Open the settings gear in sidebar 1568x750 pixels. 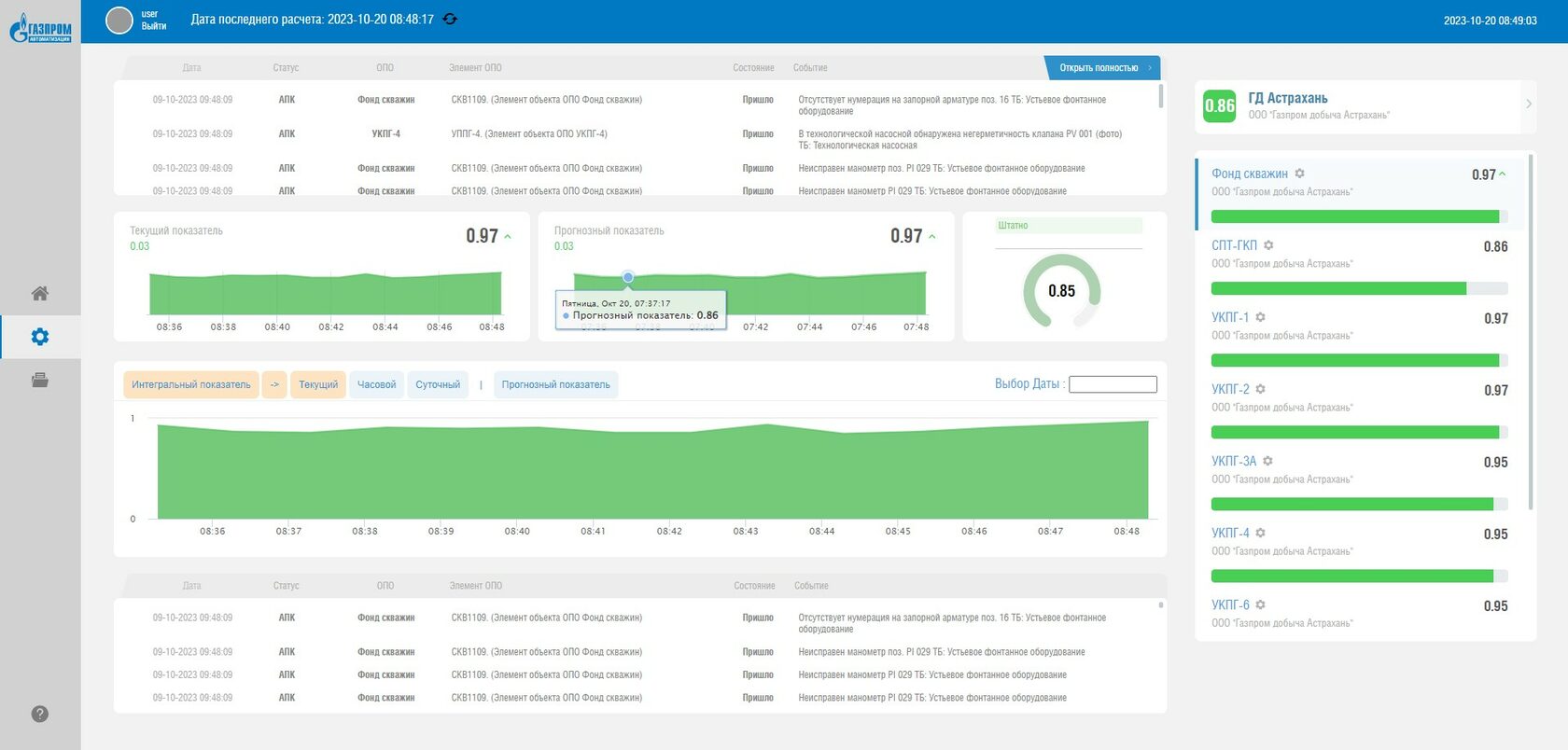click(40, 337)
